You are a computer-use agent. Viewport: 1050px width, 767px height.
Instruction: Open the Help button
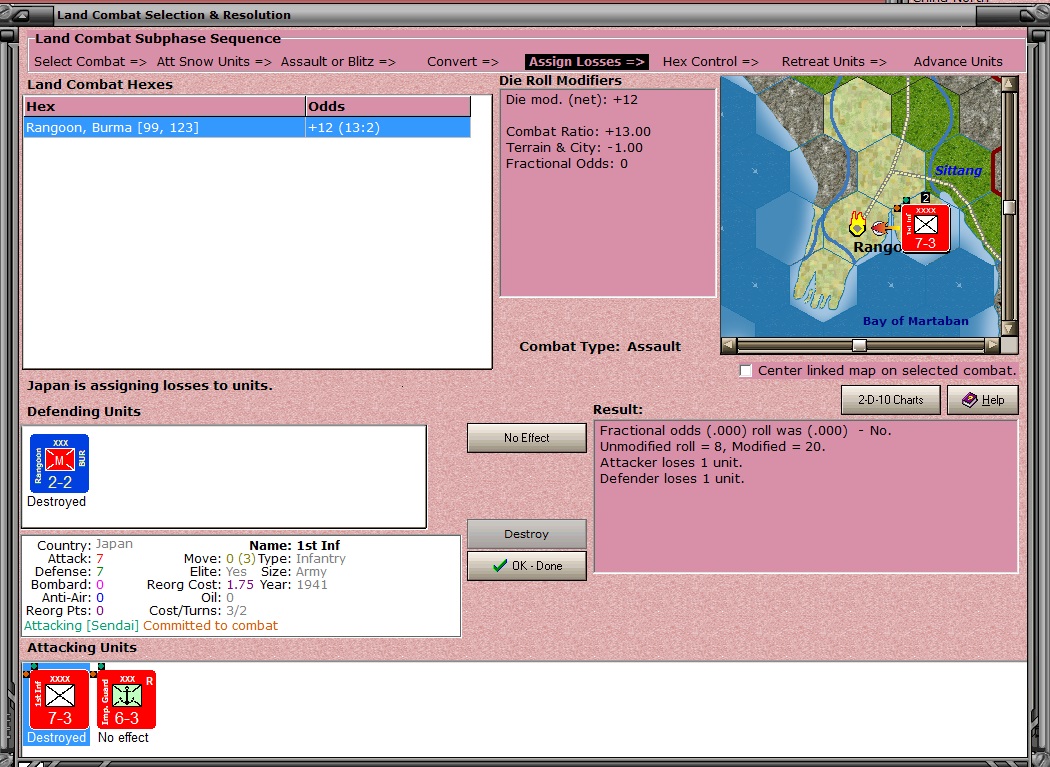click(983, 400)
